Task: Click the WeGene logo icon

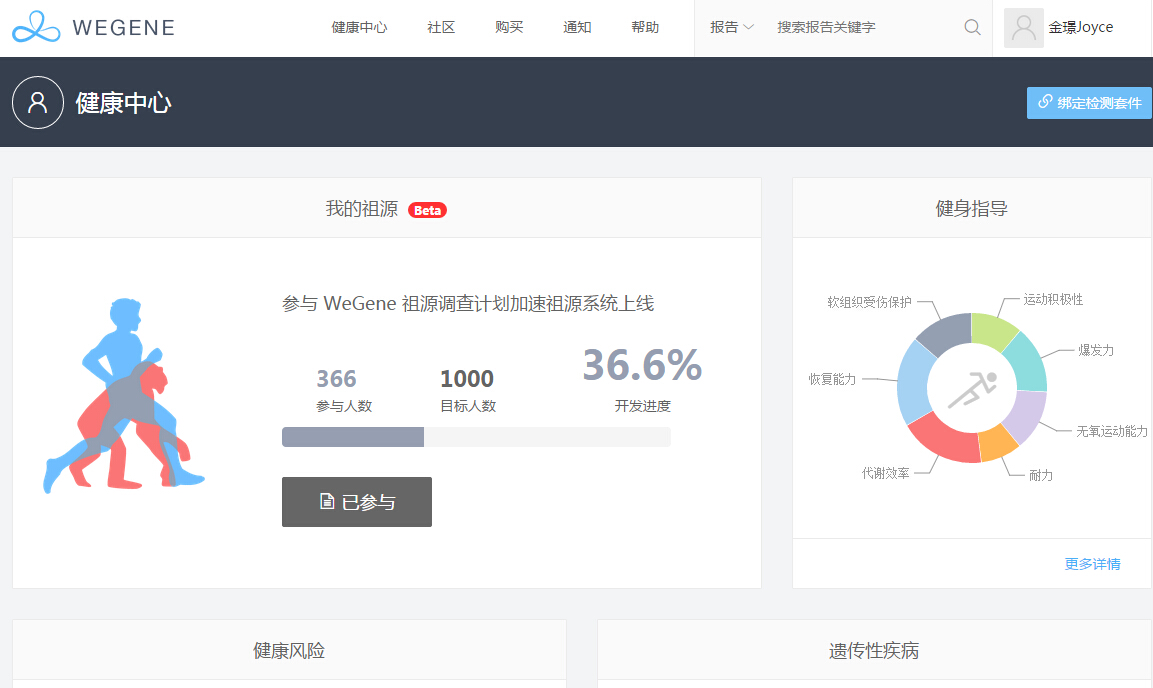Action: pos(37,27)
